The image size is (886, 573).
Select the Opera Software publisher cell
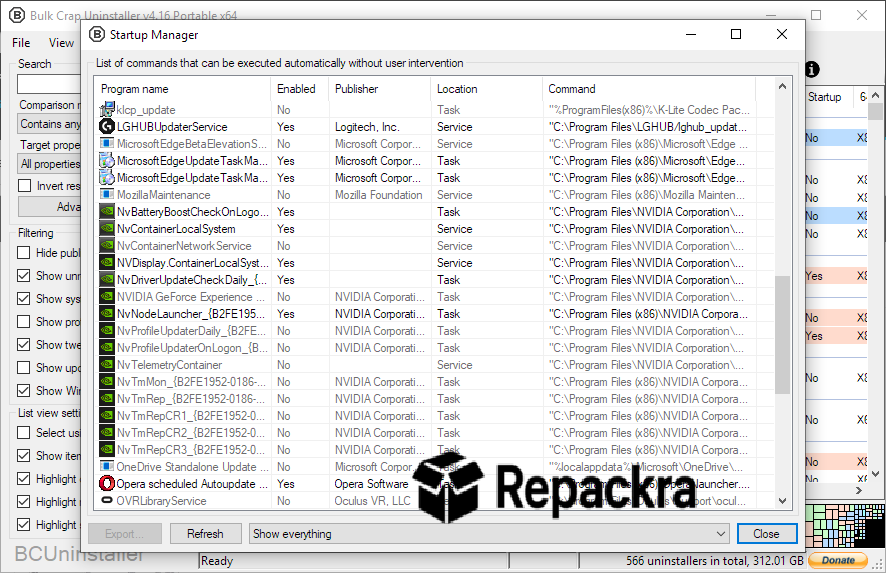(x=371, y=483)
